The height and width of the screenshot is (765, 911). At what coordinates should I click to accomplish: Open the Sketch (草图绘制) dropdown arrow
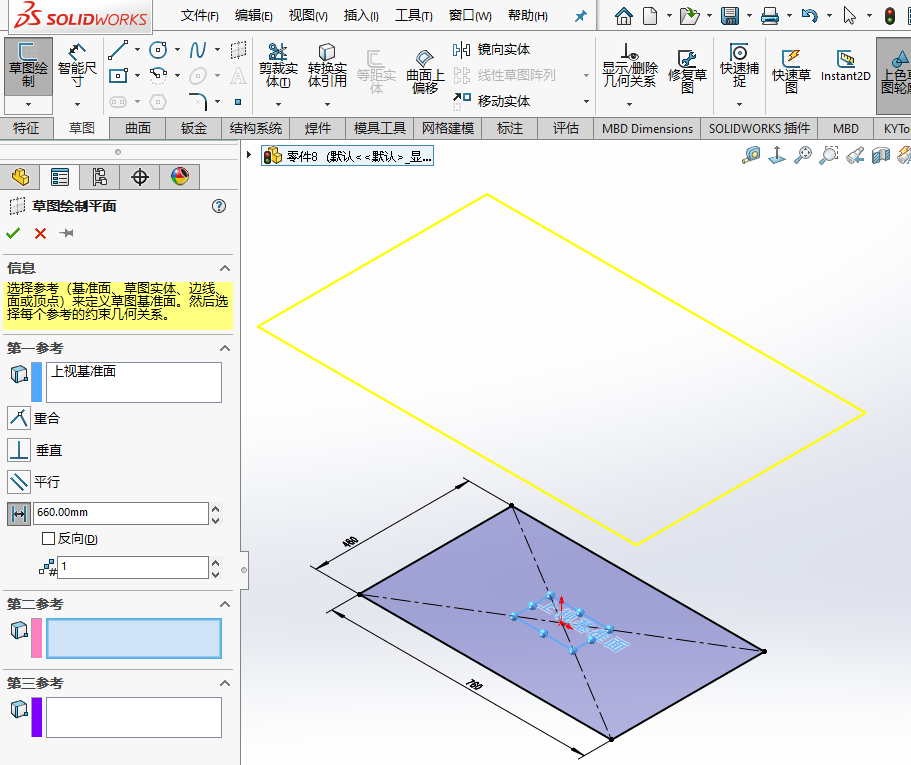tap(28, 105)
